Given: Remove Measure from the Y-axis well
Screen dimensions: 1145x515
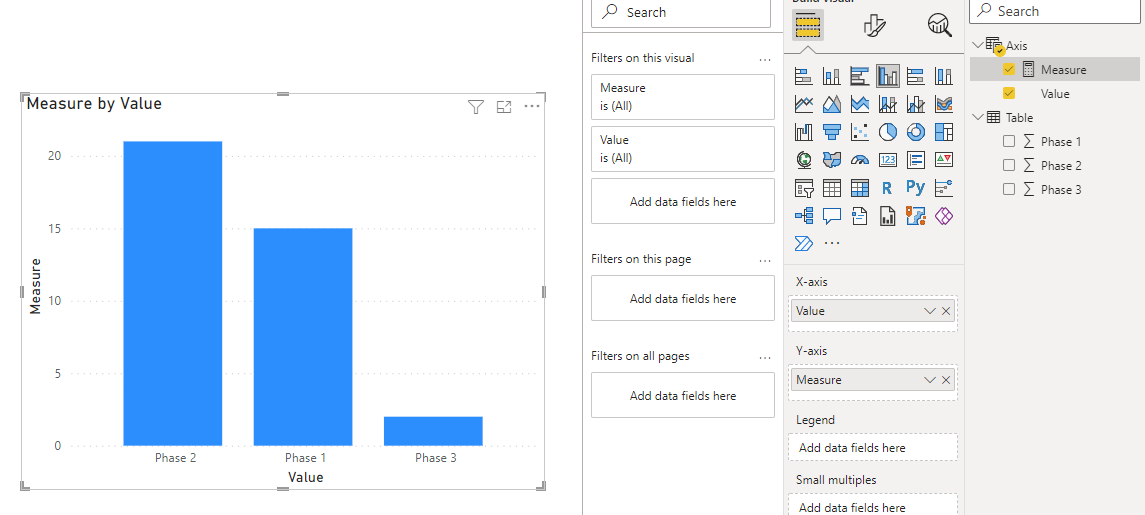Looking at the screenshot, I should click(x=946, y=380).
